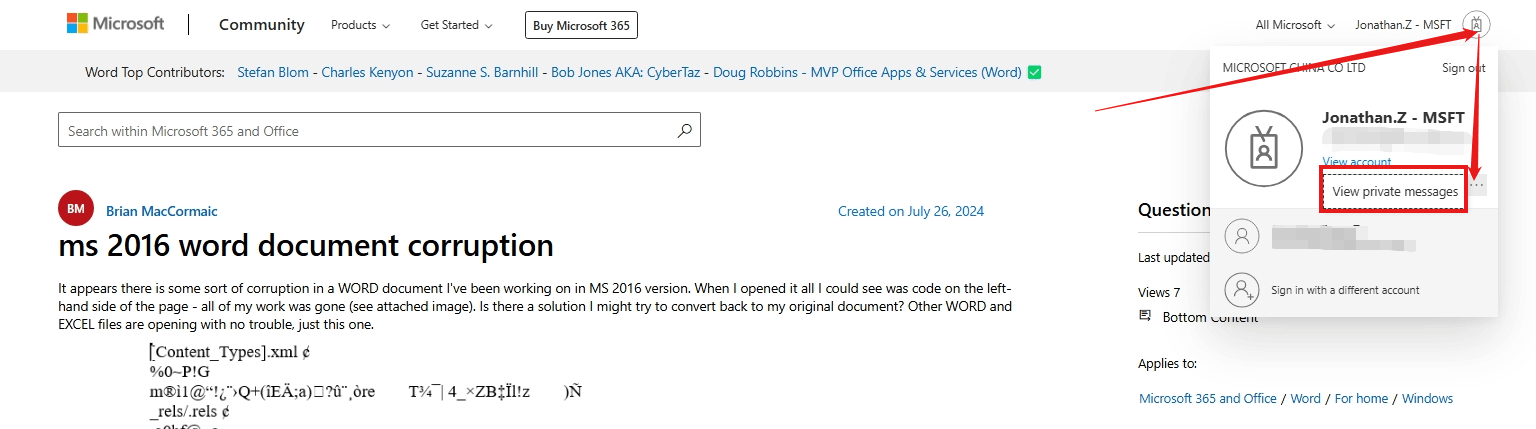
Task: Click the add-account person icon
Action: point(1242,289)
